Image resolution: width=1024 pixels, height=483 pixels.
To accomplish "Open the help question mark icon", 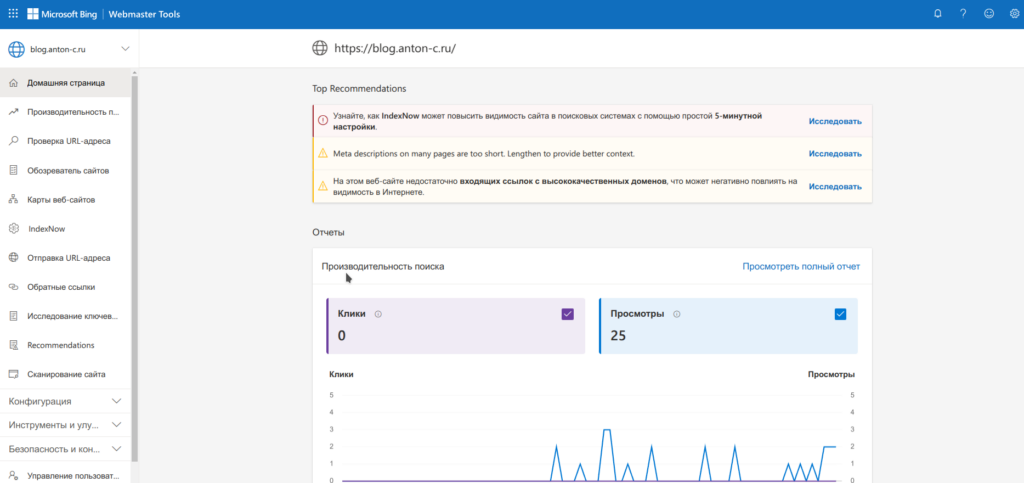I will click(963, 14).
